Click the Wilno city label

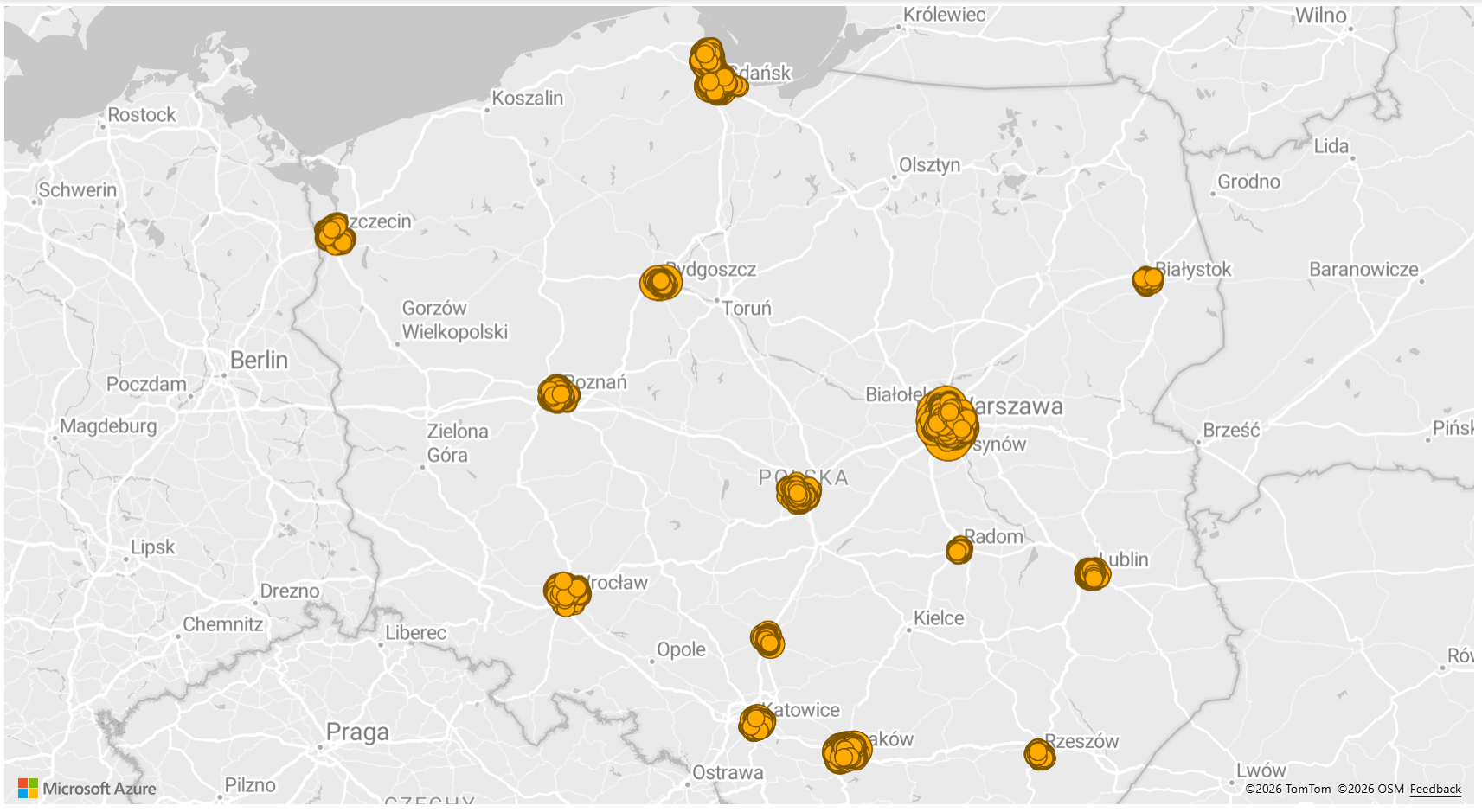point(1320,16)
